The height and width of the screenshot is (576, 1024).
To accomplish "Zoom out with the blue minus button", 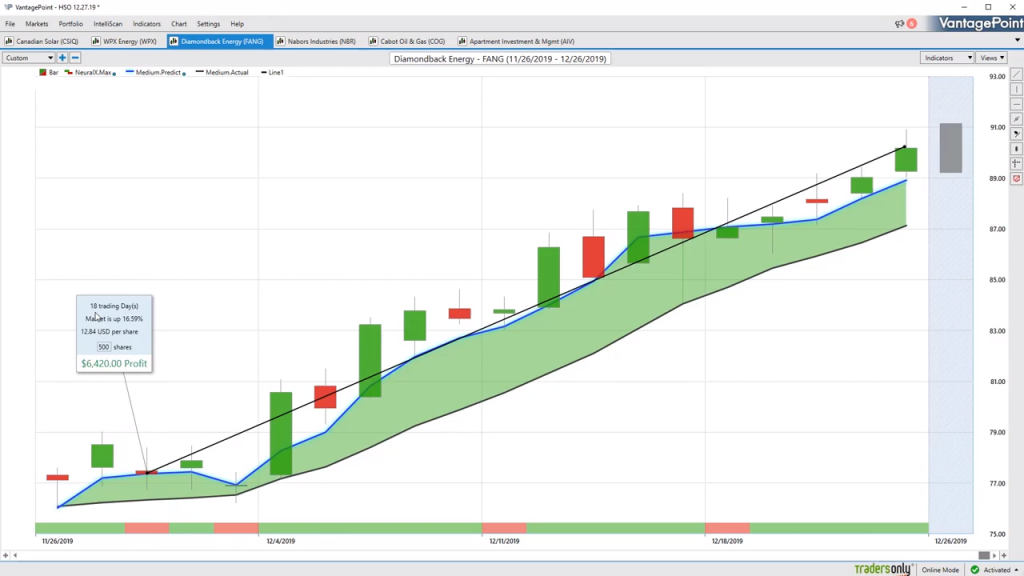I will [75, 58].
